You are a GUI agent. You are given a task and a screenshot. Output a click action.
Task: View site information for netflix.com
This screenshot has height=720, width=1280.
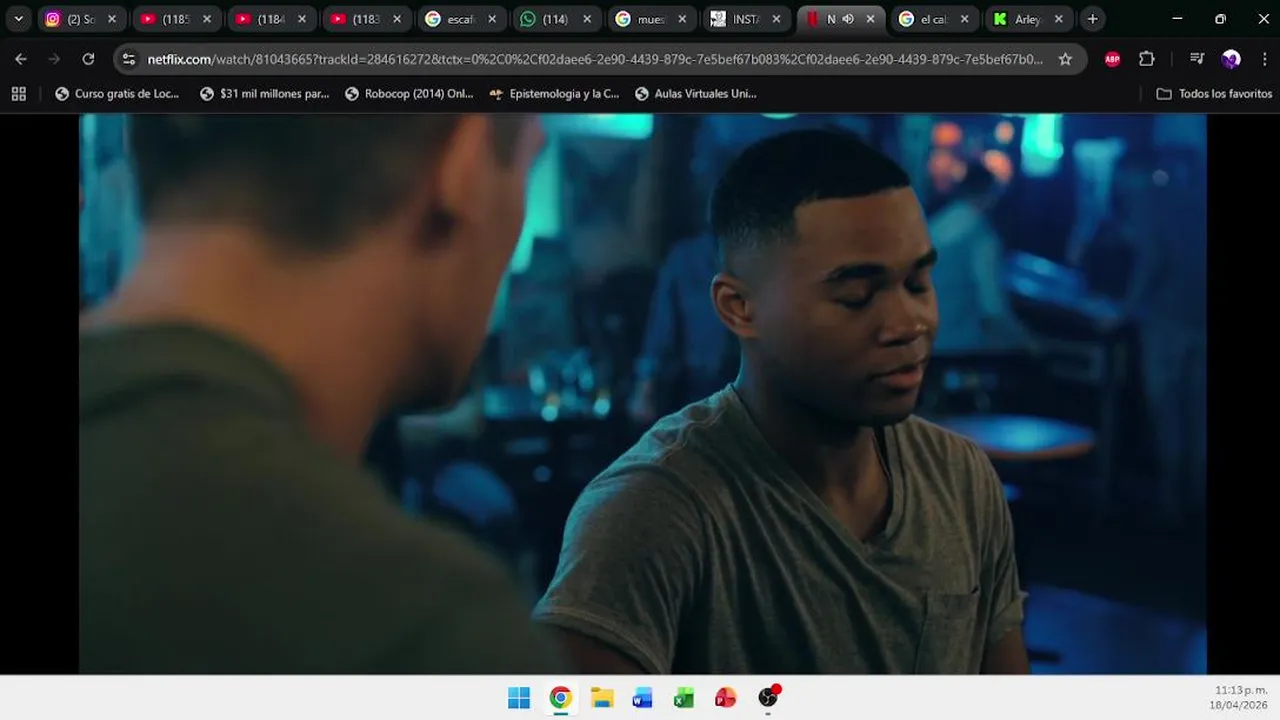click(x=128, y=59)
